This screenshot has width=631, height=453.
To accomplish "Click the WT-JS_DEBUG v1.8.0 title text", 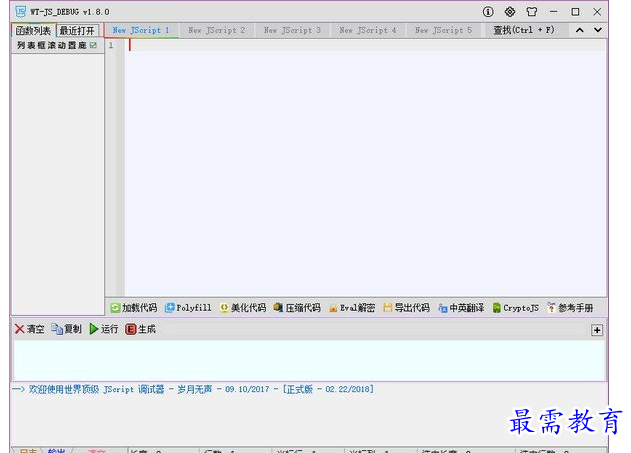I will [x=70, y=12].
